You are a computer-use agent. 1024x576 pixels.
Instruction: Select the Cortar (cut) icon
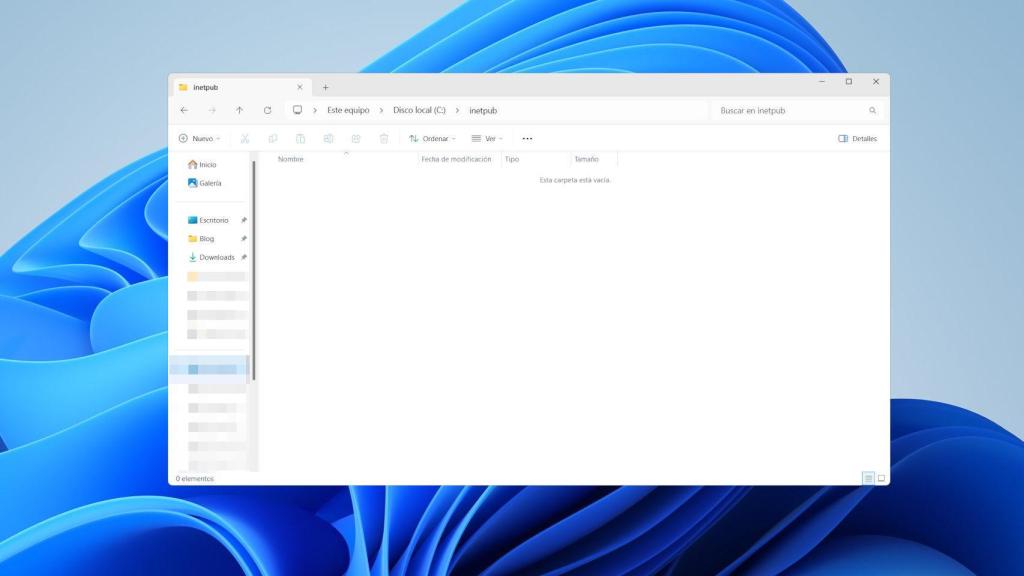(x=244, y=138)
